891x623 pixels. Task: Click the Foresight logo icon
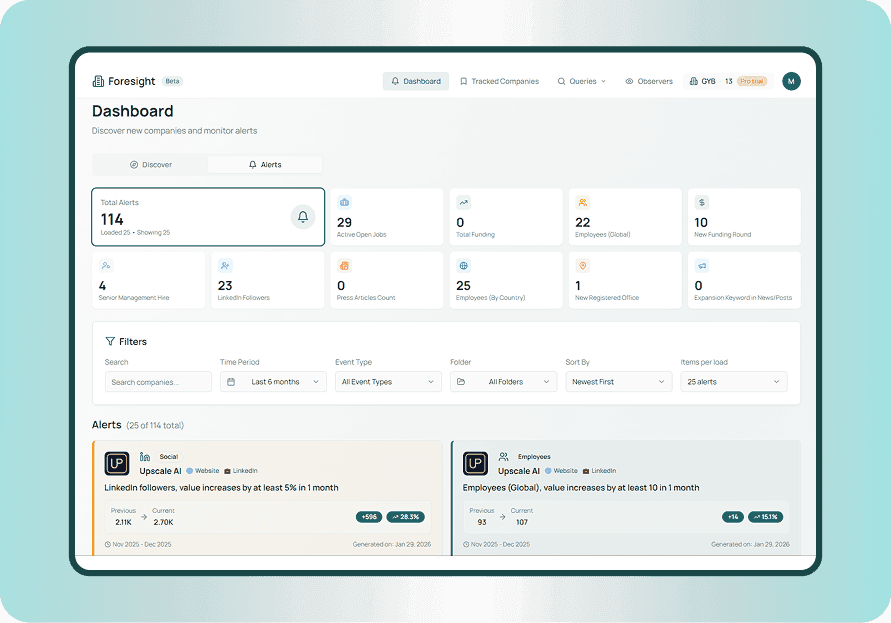98,81
